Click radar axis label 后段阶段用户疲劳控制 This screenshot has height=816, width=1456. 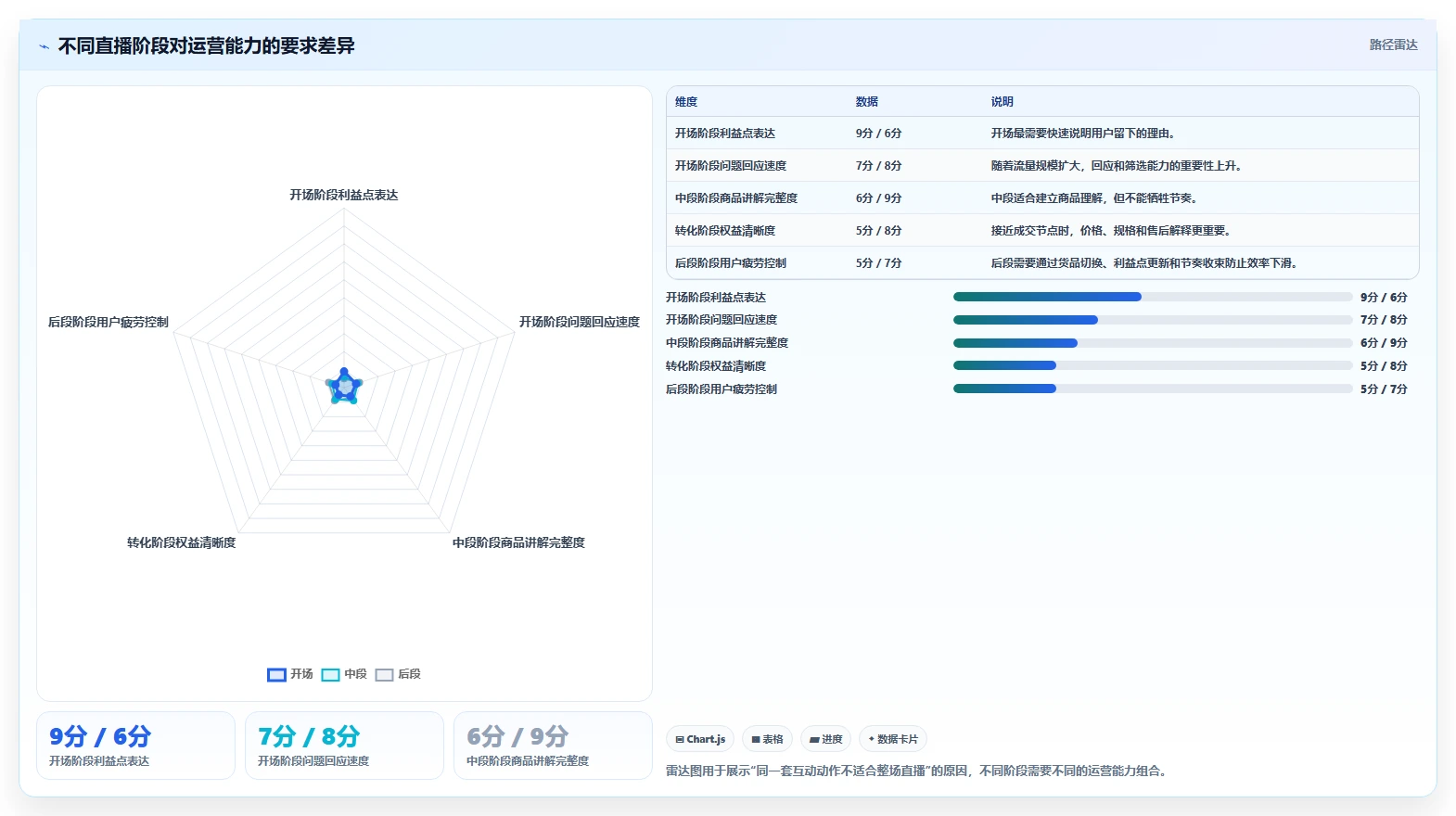[x=109, y=322]
